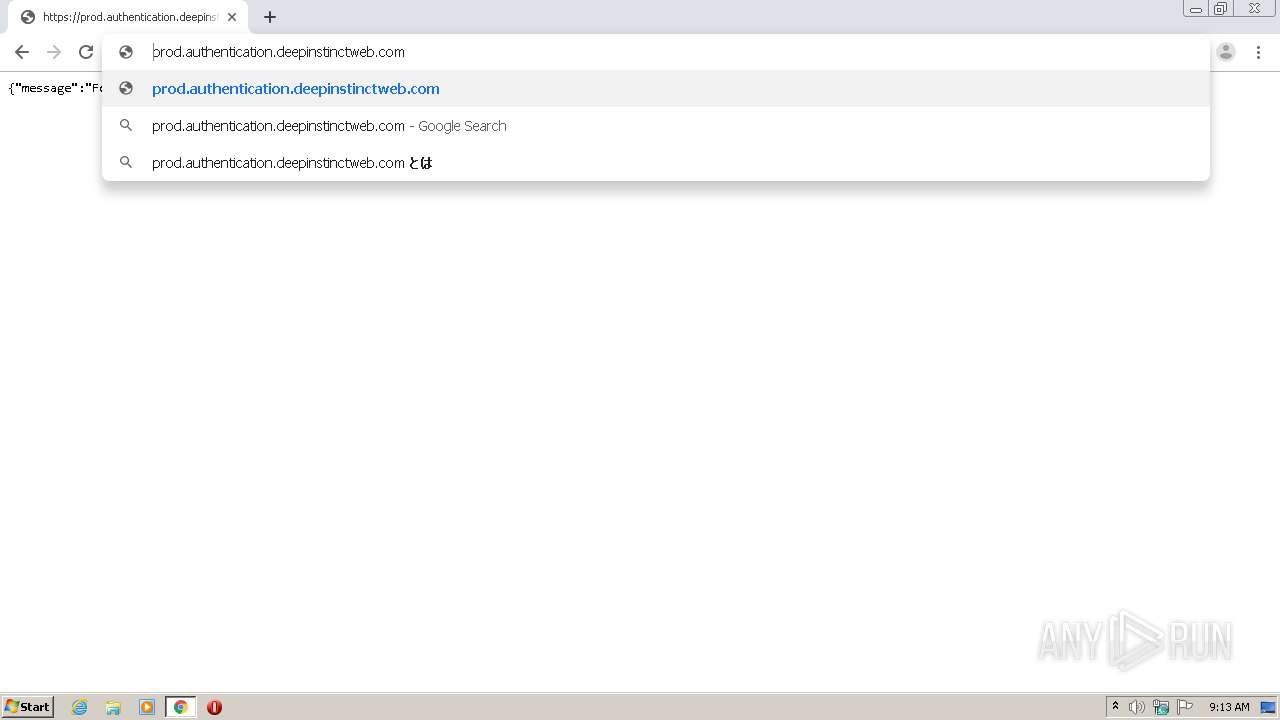Open a new browser tab
Image resolution: width=1280 pixels, height=720 pixels.
coord(270,17)
